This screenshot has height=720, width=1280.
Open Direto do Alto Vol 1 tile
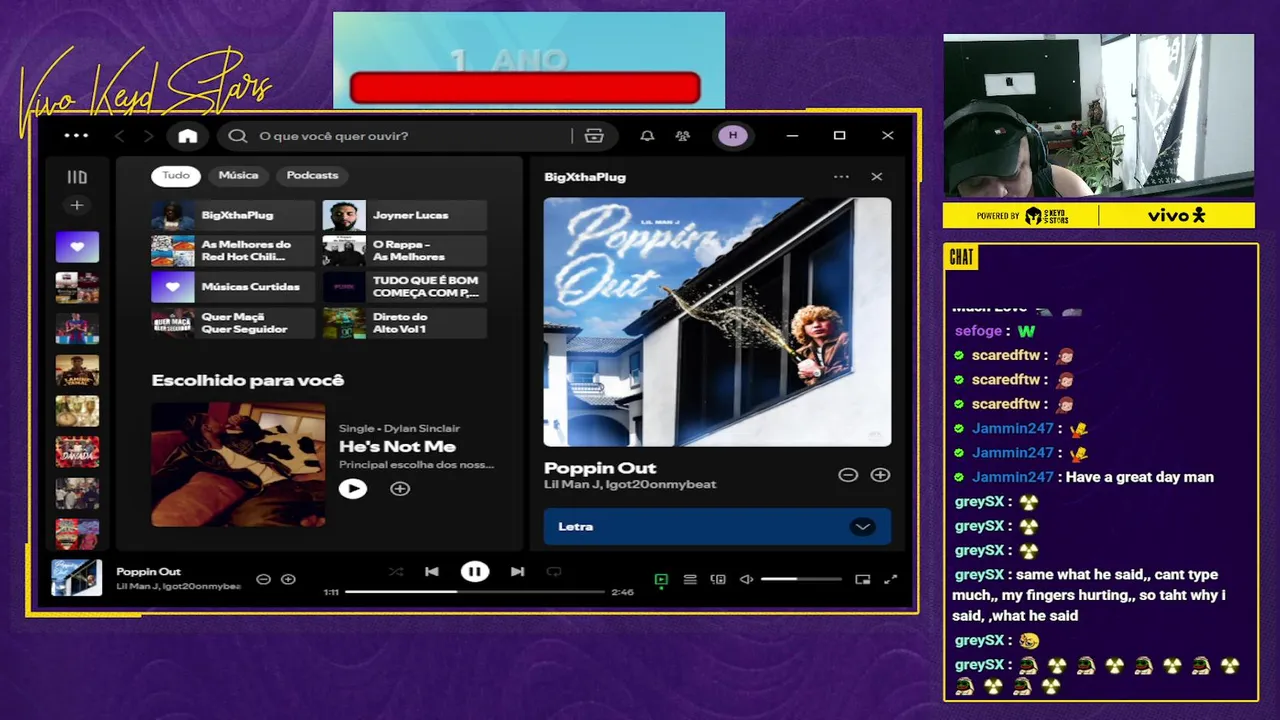[x=404, y=323]
